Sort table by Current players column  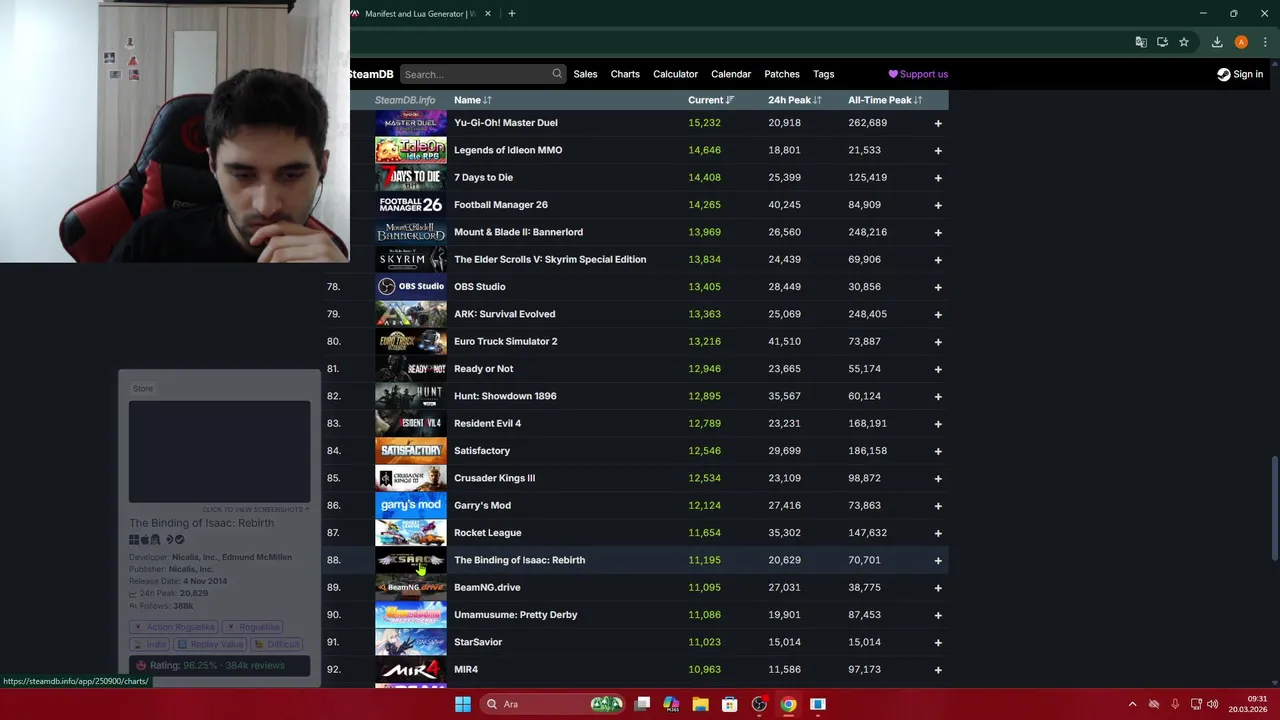point(710,100)
